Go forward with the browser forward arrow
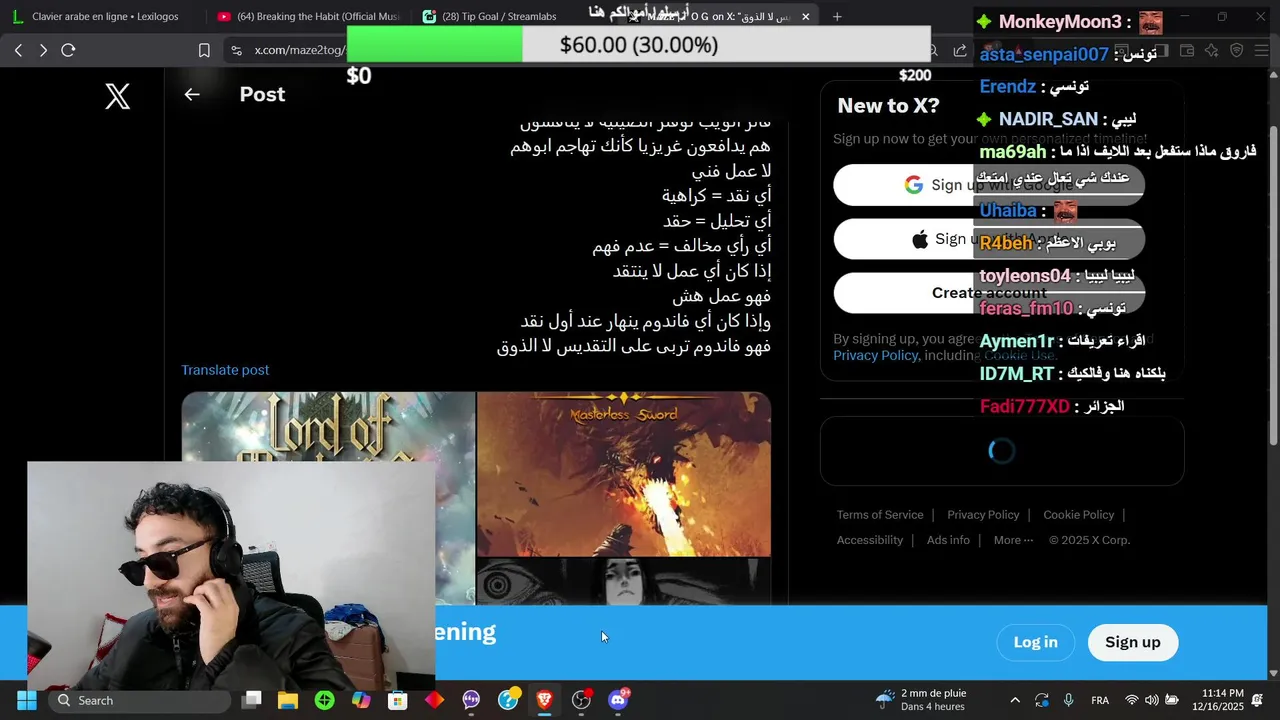Viewport: 1280px width, 720px height. tap(43, 50)
